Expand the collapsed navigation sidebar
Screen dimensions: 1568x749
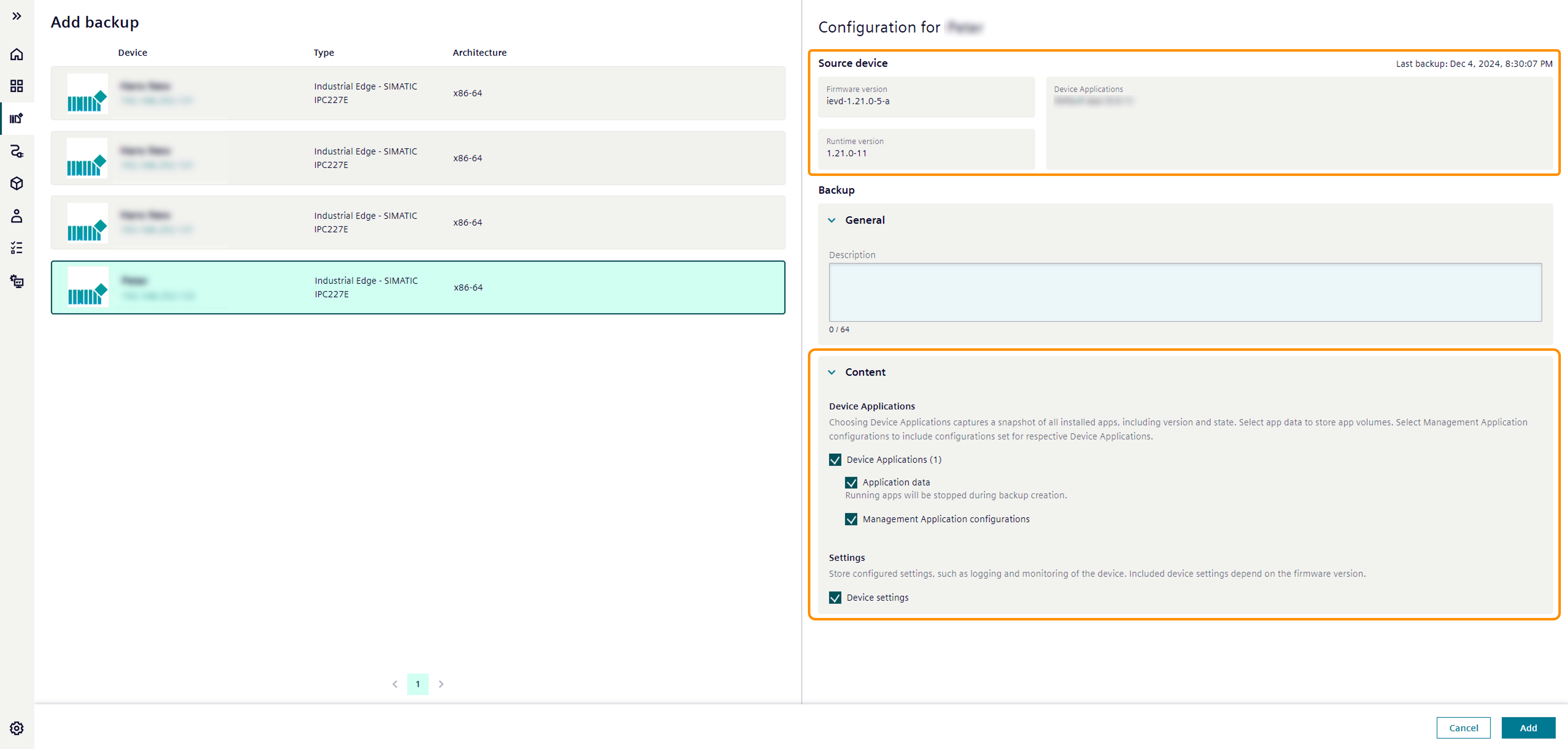click(x=16, y=16)
